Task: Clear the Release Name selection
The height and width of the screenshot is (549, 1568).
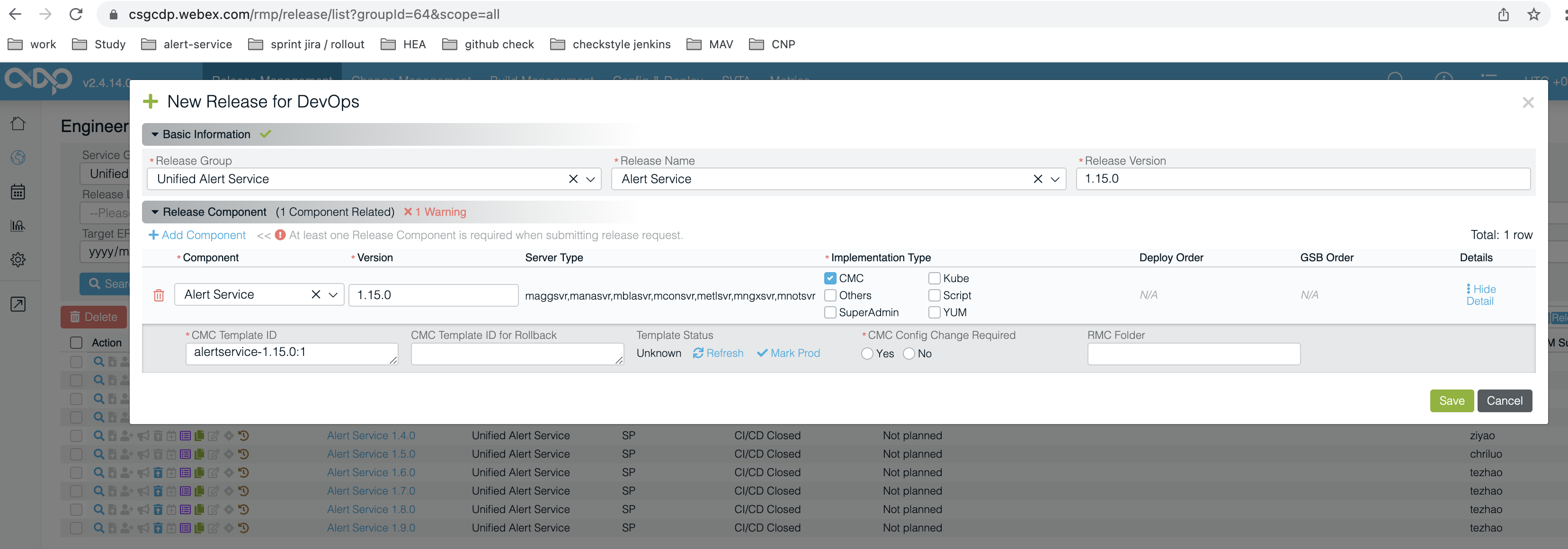Action: (1038, 179)
